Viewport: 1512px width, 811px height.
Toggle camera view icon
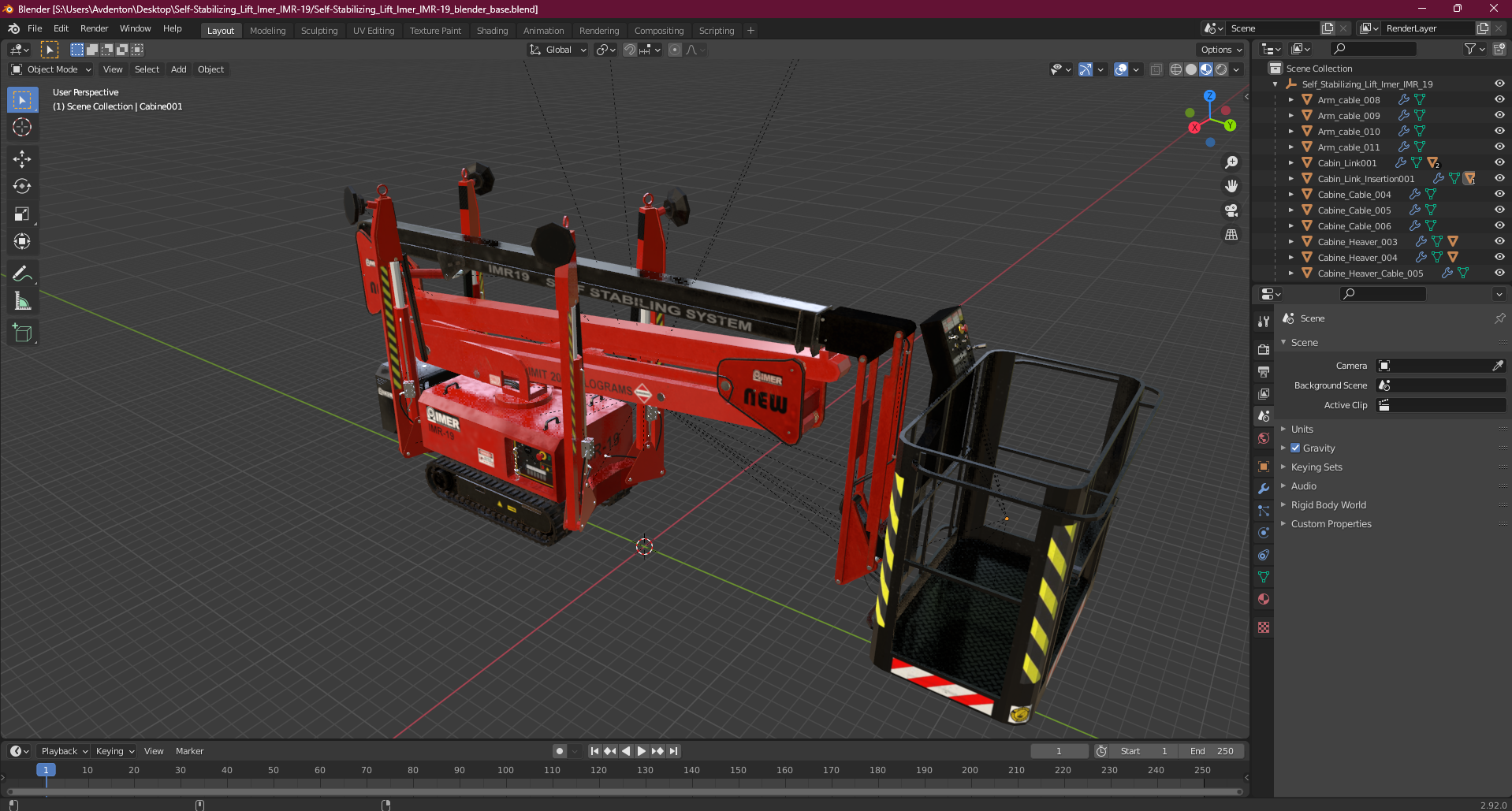tap(1231, 210)
